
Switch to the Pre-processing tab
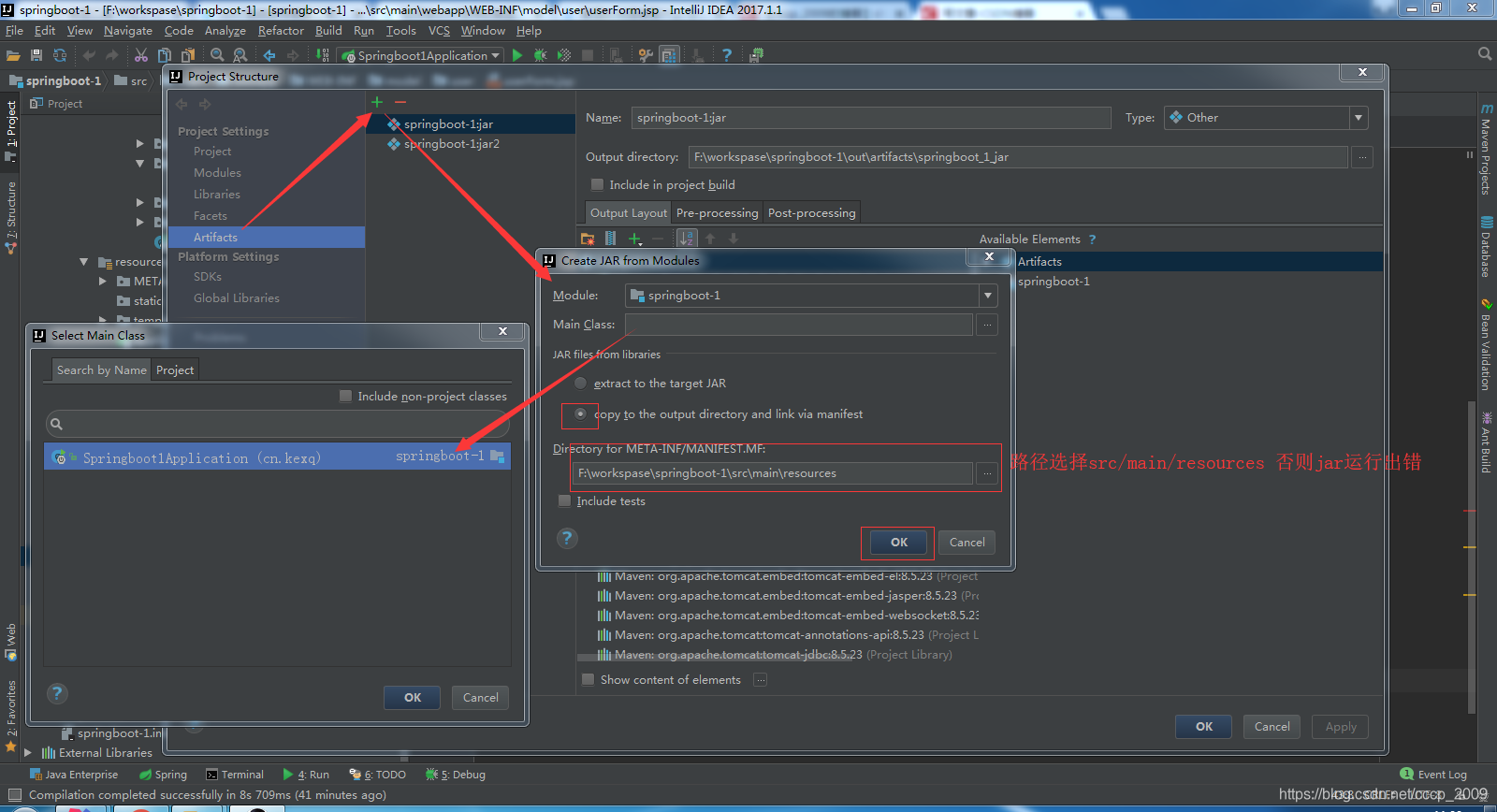pyautogui.click(x=717, y=212)
